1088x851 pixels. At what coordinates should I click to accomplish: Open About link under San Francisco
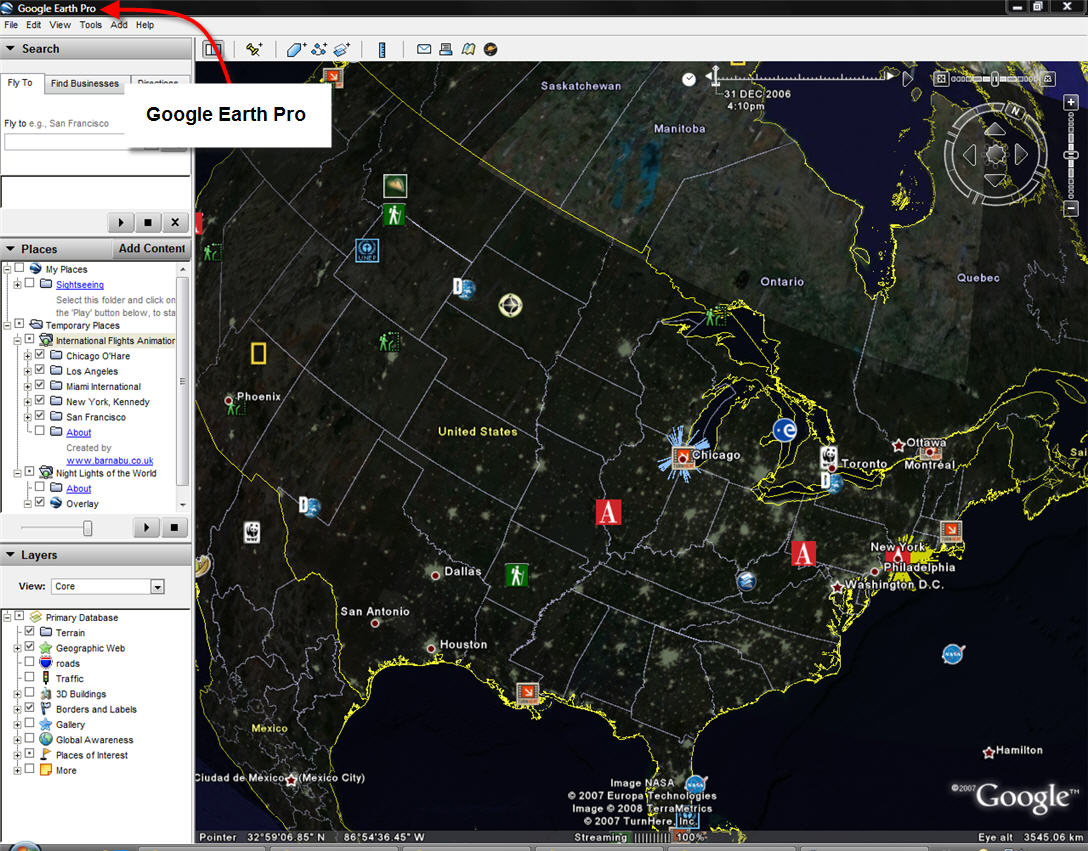(78, 432)
